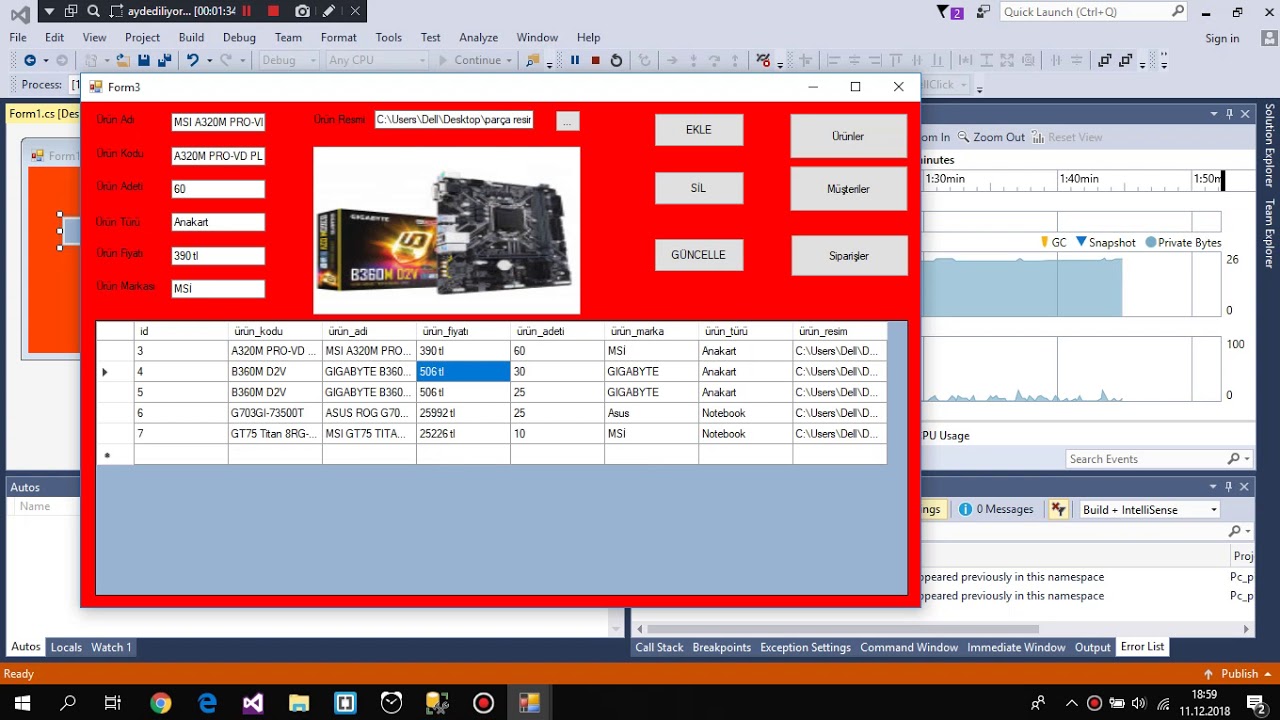This screenshot has width=1280, height=720.
Task: Open the Format menu
Action: point(338,37)
